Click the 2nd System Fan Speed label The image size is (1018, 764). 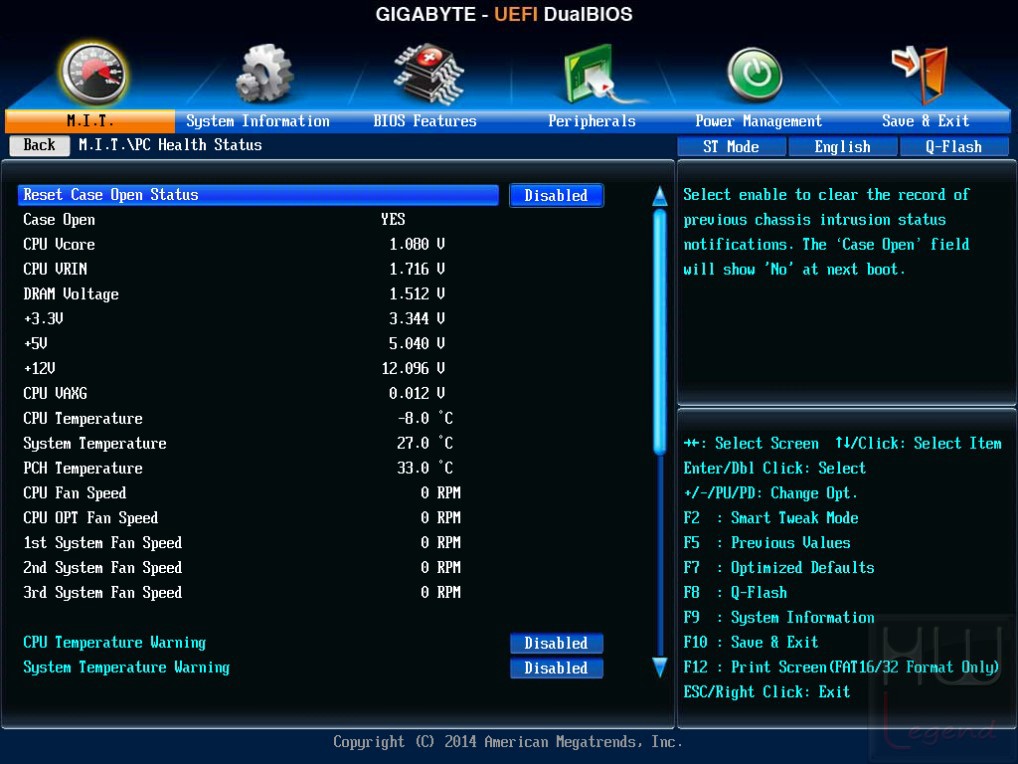click(x=103, y=568)
